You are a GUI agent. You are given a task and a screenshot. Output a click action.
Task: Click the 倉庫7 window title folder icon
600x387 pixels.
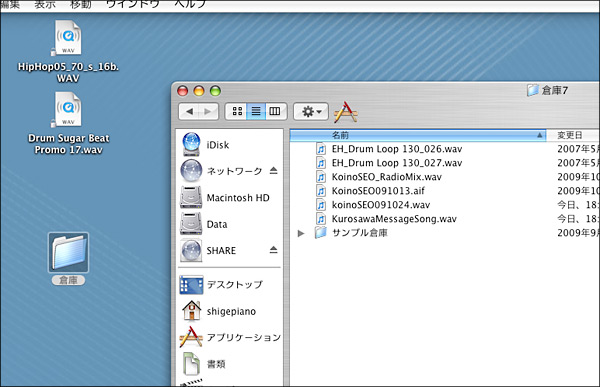533,90
